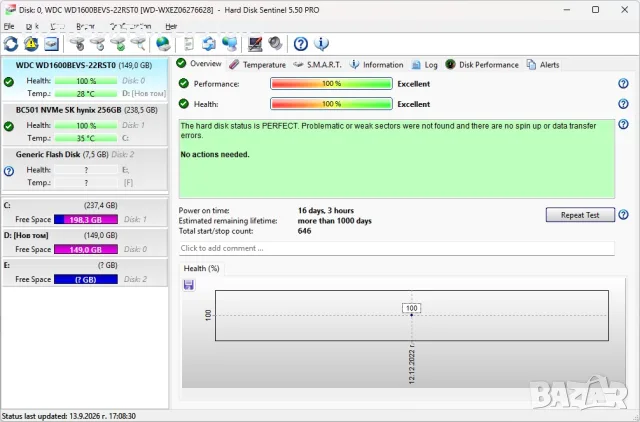Click the Repeat Test button
640x422 pixels.
pos(580,215)
